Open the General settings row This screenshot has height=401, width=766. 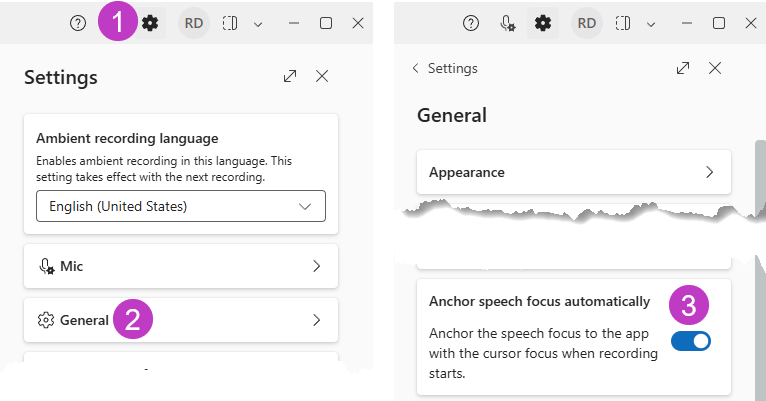[181, 320]
